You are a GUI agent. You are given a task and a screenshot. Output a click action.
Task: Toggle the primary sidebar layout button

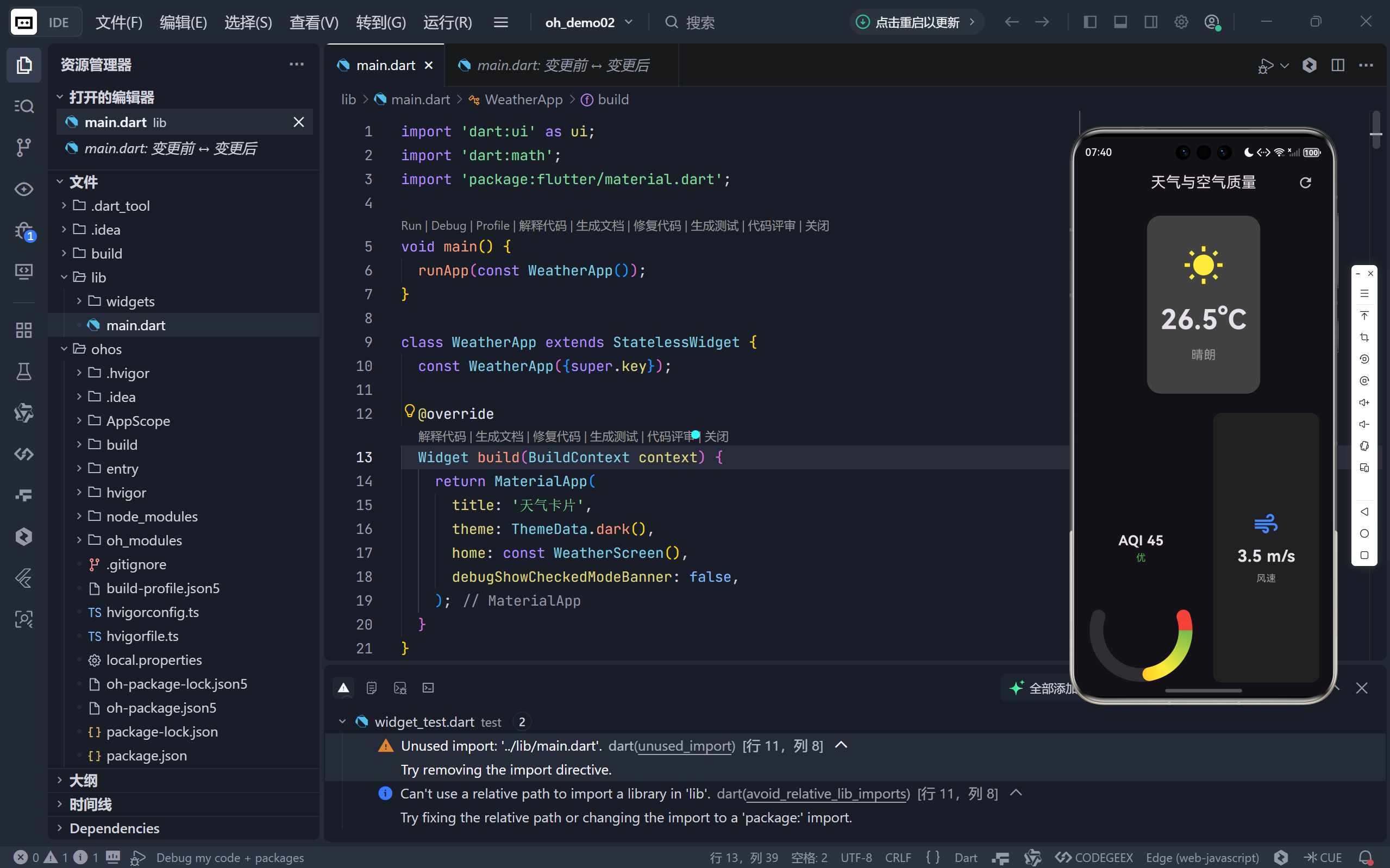(x=1090, y=22)
